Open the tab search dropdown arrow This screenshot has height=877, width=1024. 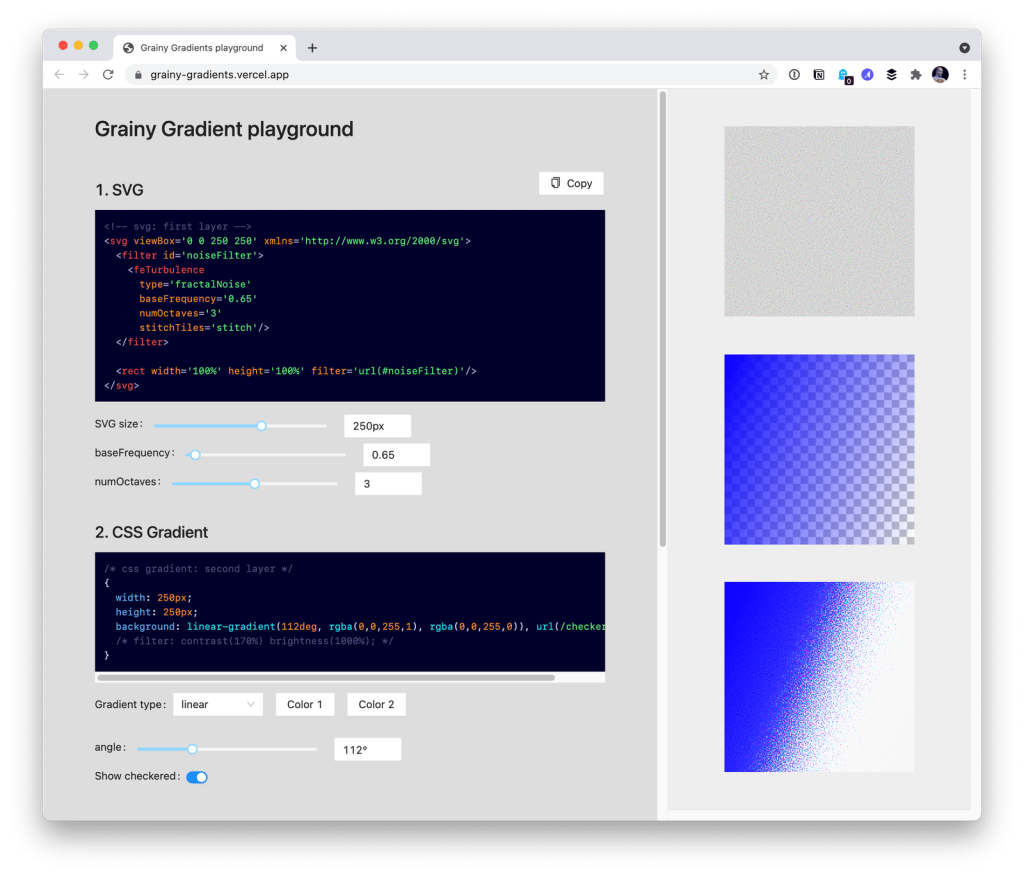[964, 48]
